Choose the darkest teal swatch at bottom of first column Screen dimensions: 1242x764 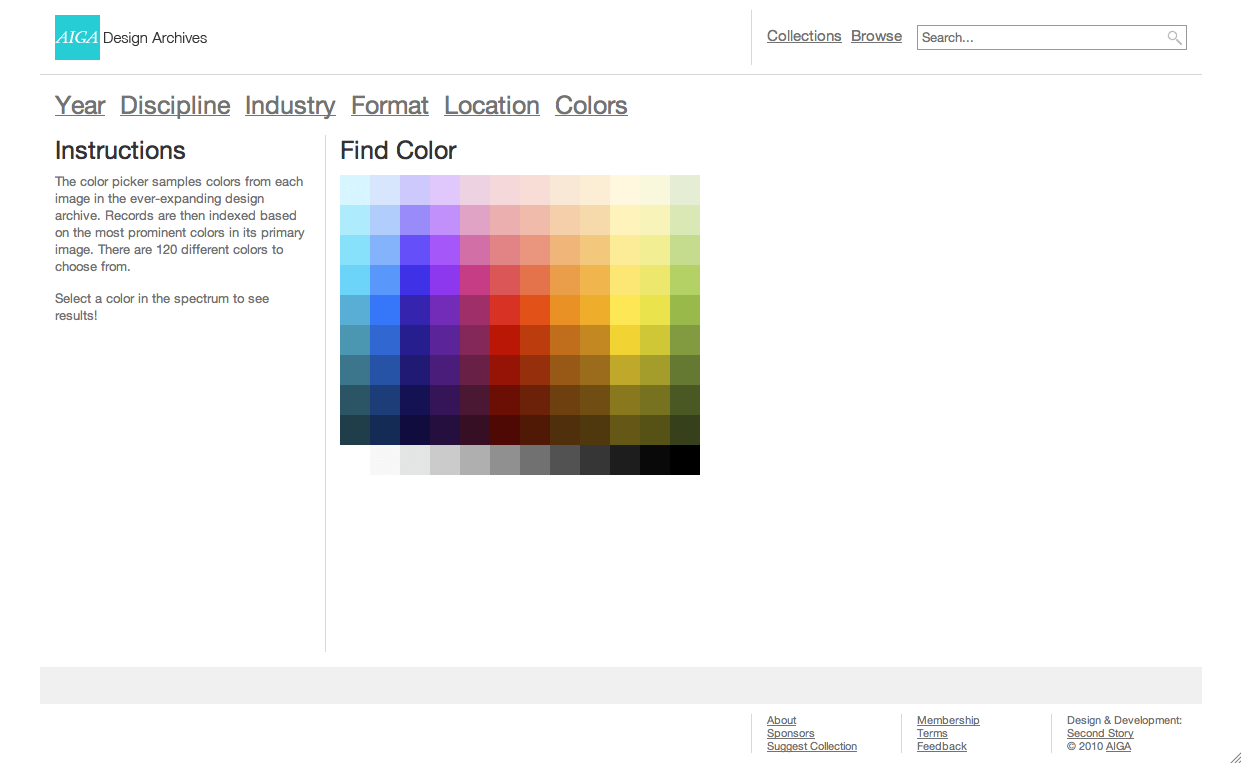355,430
